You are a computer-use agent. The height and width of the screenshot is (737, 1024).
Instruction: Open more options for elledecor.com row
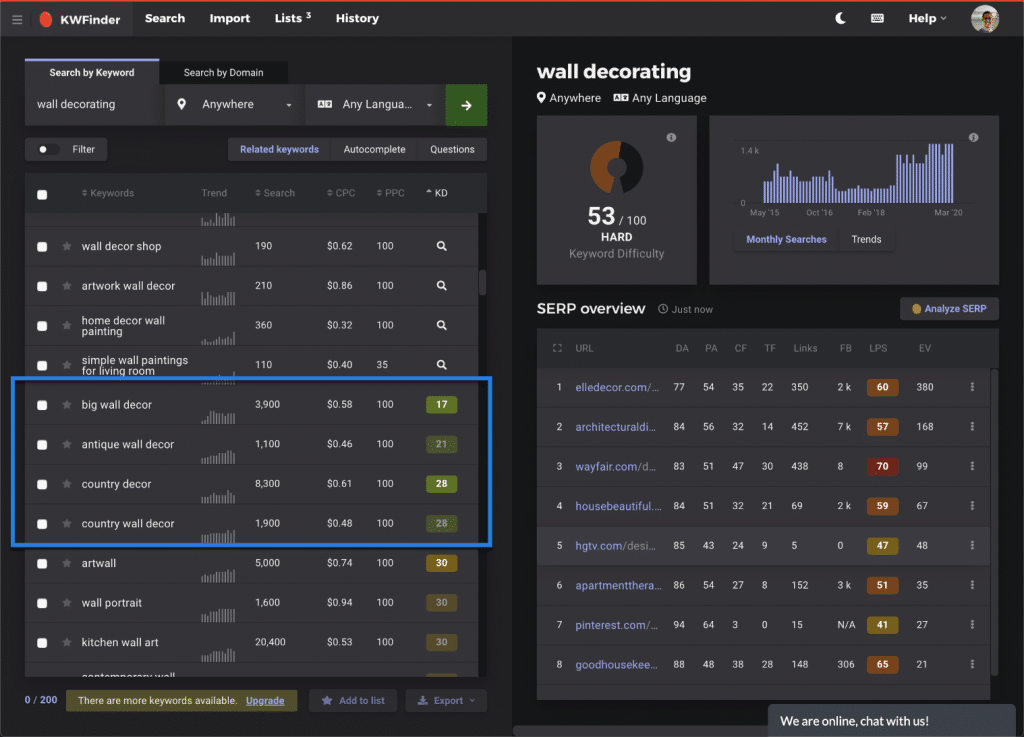972,387
